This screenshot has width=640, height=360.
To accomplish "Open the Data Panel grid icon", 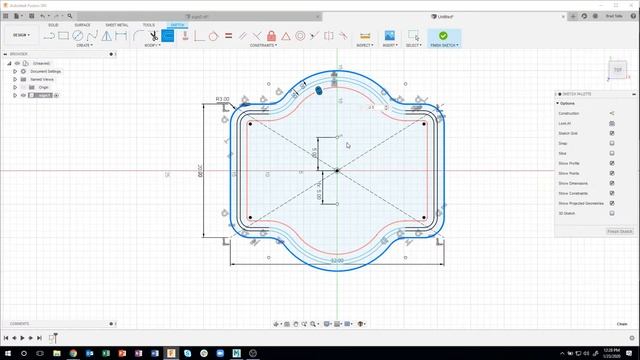I will (6, 16).
